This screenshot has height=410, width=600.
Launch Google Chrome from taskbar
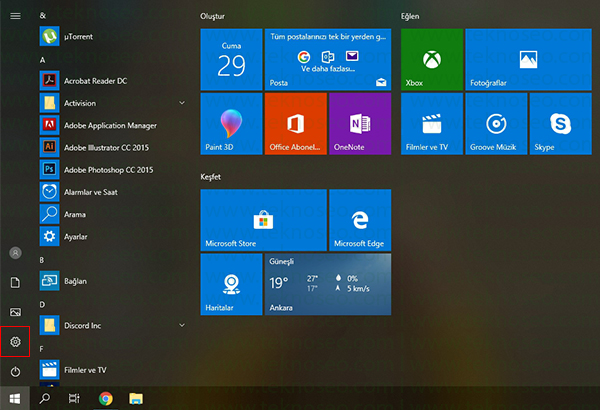106,399
